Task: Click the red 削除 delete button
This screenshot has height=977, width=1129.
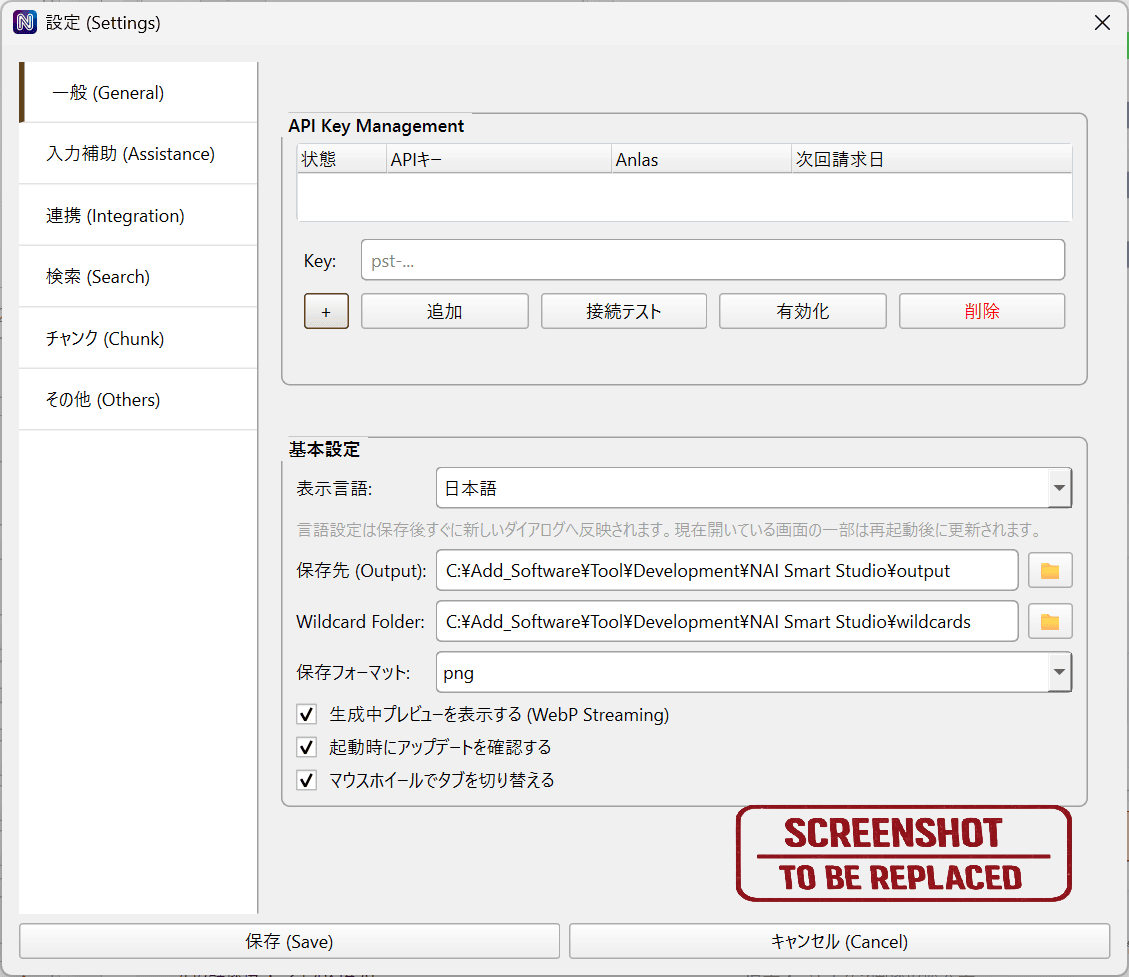Action: [981, 311]
